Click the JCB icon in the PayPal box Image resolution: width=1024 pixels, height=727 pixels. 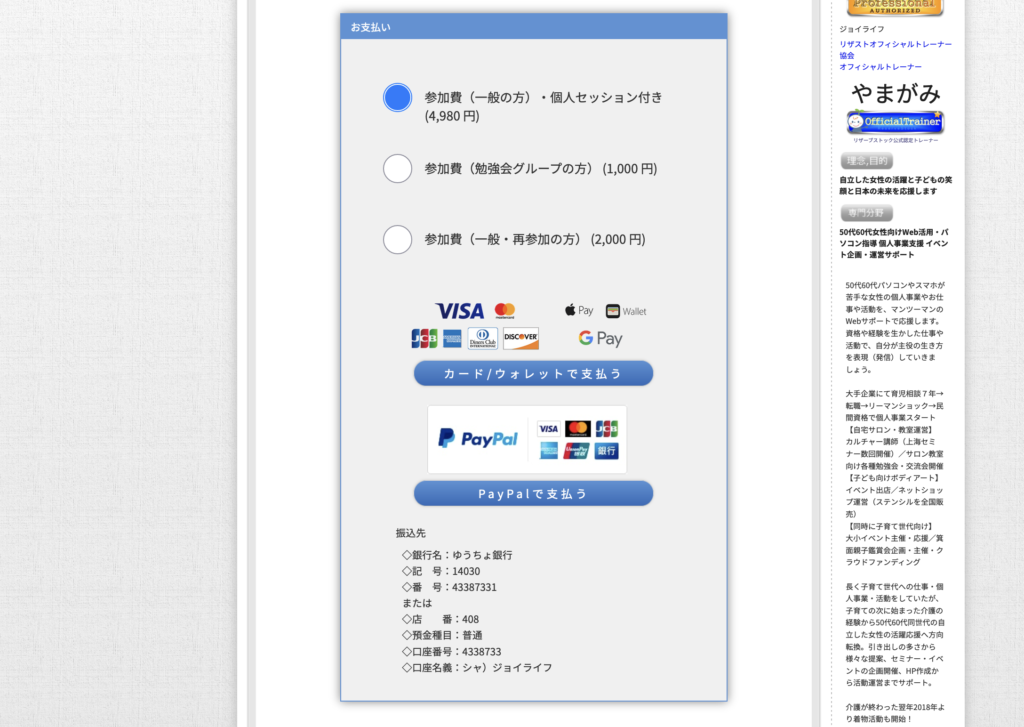point(607,428)
